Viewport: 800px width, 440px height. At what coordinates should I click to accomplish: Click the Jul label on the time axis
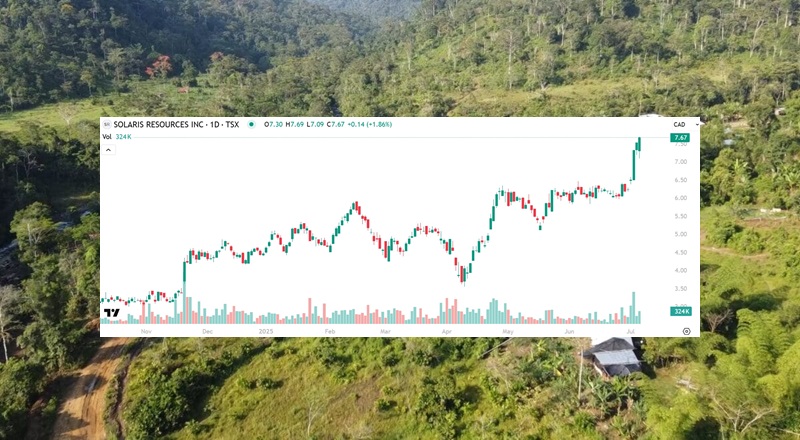(631, 331)
